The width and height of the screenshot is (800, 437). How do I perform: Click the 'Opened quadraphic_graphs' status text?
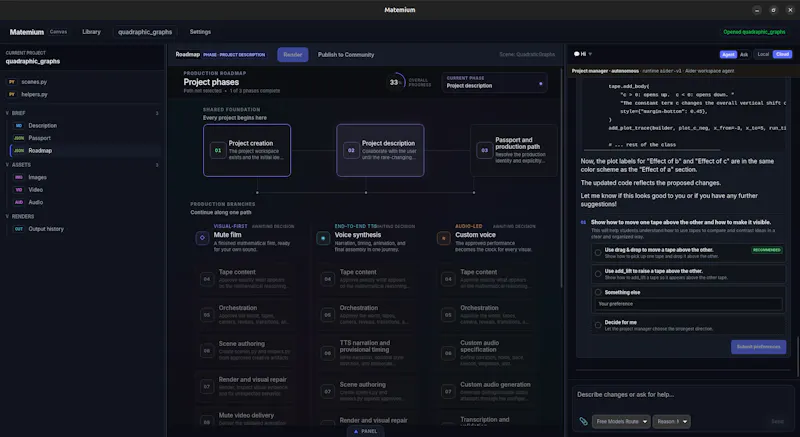(754, 32)
